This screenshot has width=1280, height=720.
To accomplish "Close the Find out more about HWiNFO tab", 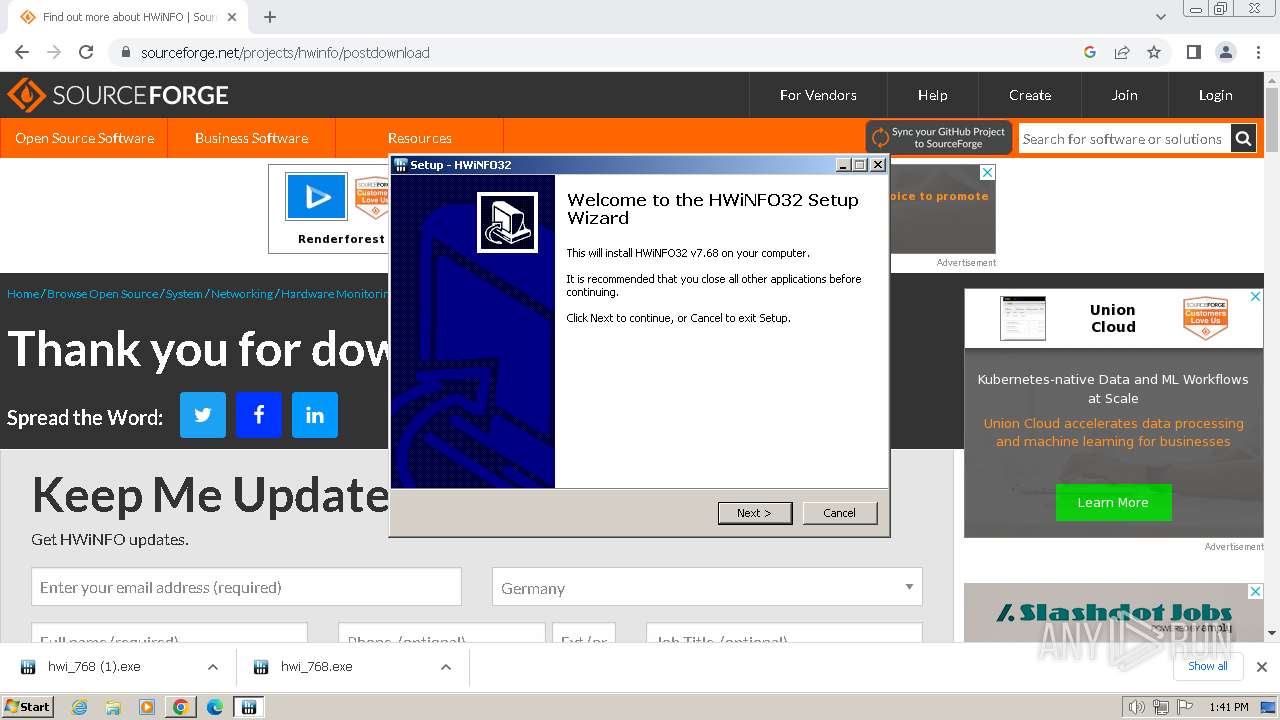I will [233, 17].
